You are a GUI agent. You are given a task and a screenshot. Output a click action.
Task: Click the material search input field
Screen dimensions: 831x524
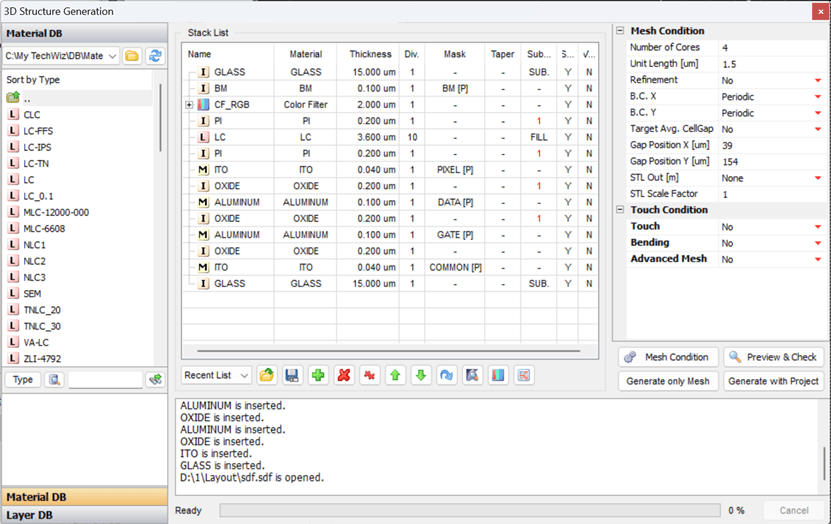105,380
